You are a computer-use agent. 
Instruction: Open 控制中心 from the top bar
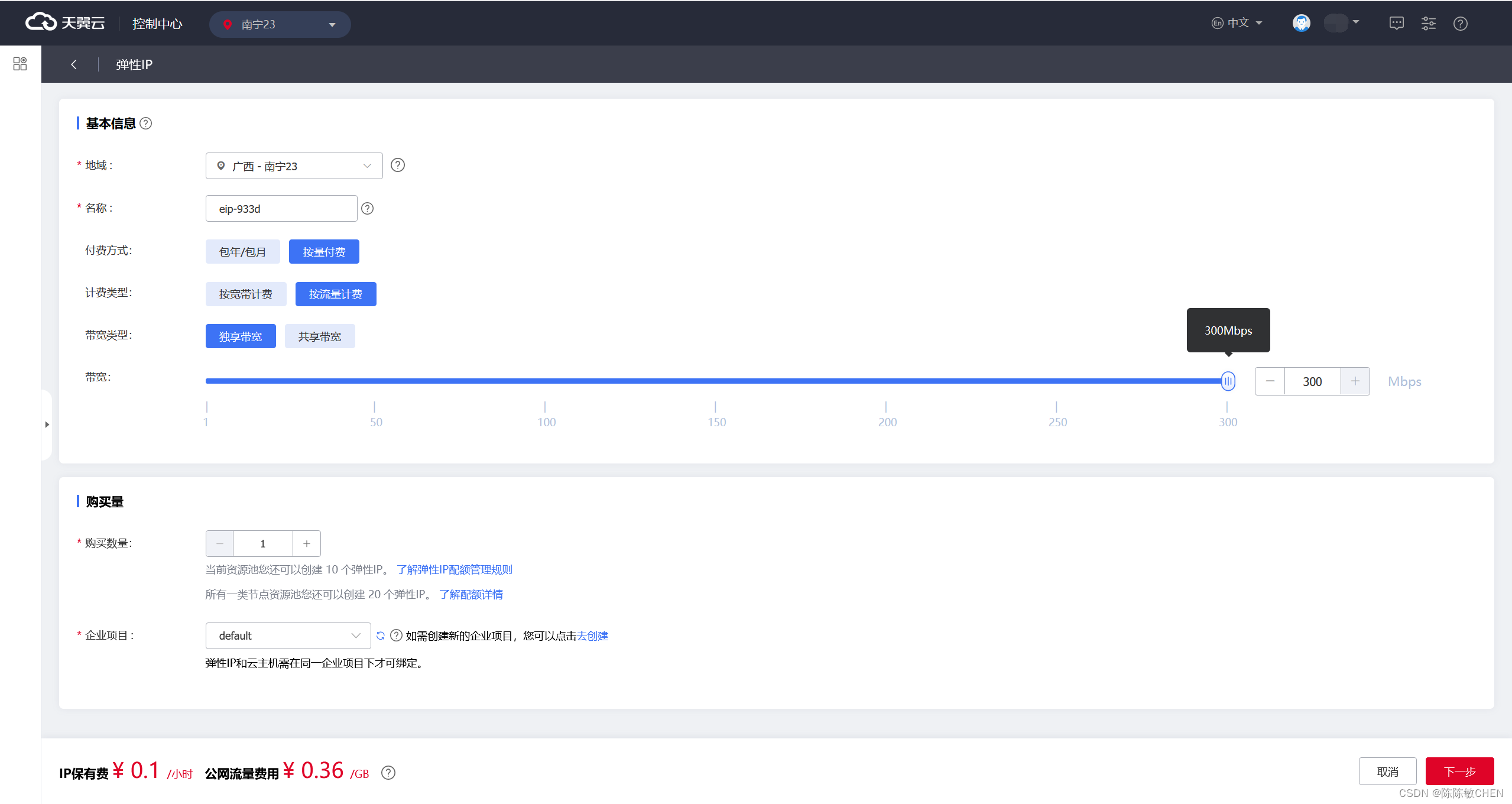coord(157,24)
